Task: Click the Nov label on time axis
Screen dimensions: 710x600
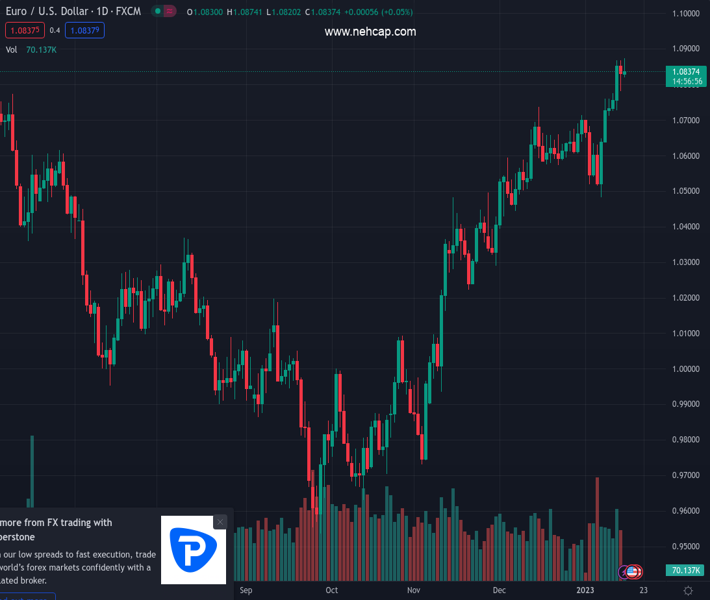Action: [x=416, y=590]
